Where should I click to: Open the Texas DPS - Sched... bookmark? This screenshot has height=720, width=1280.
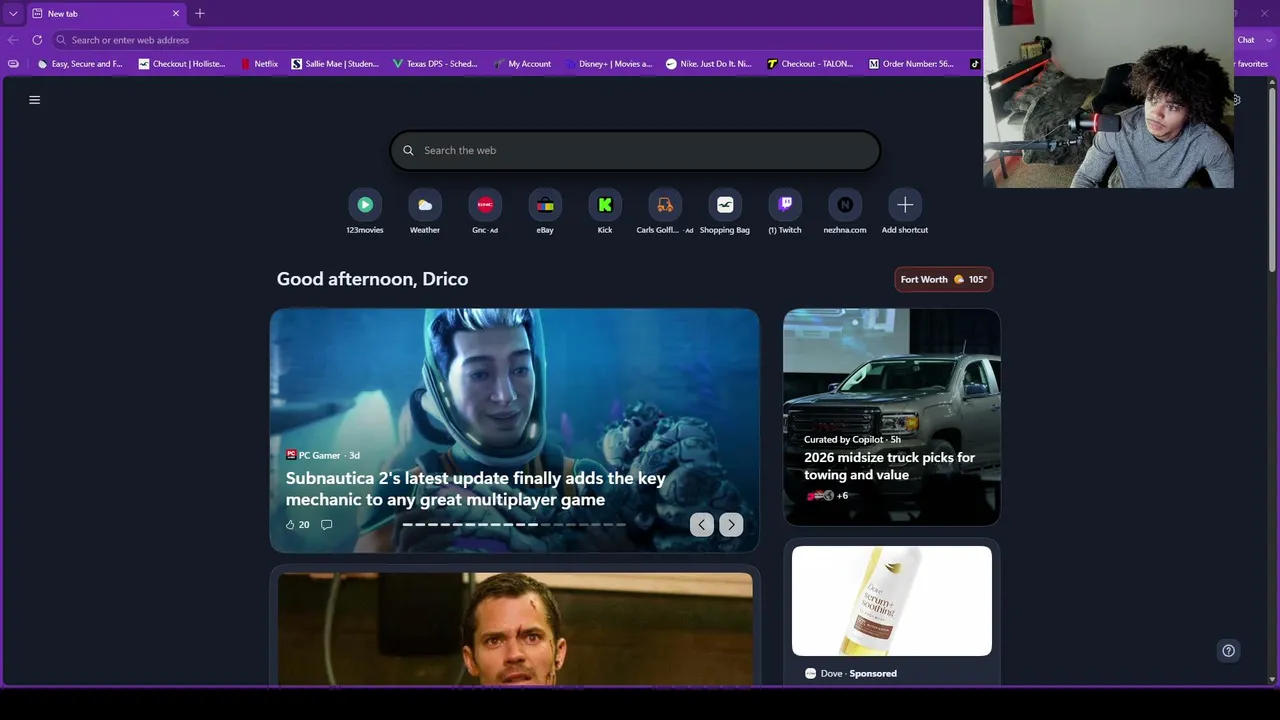(435, 64)
